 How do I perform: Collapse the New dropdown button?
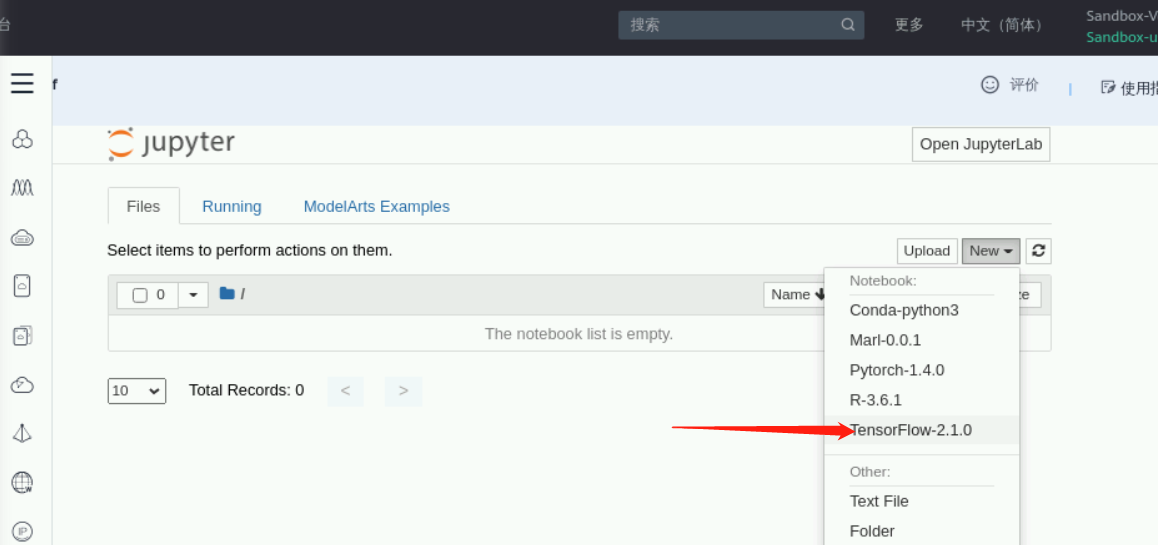pyautogui.click(x=991, y=251)
